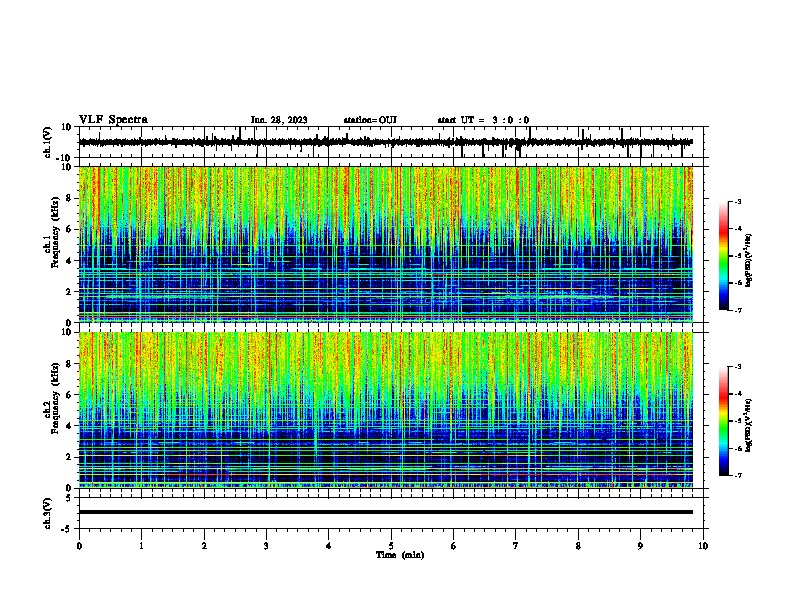Click the "-3" label on ch.1 color scale

[737, 201]
